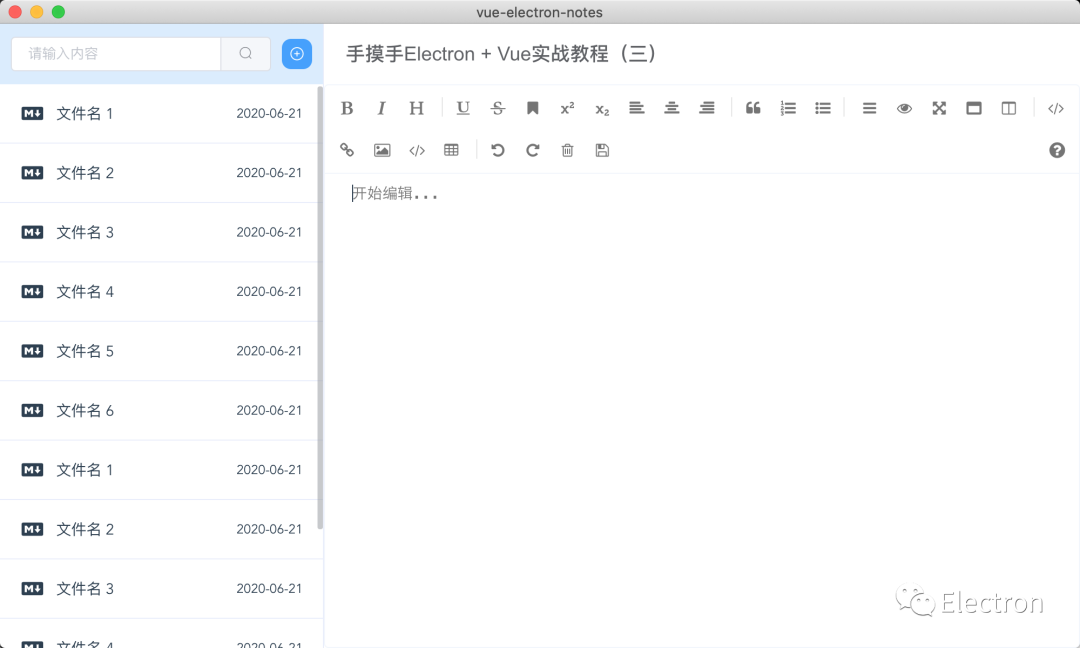Insert a hyperlink
1080x648 pixels.
pyautogui.click(x=347, y=150)
